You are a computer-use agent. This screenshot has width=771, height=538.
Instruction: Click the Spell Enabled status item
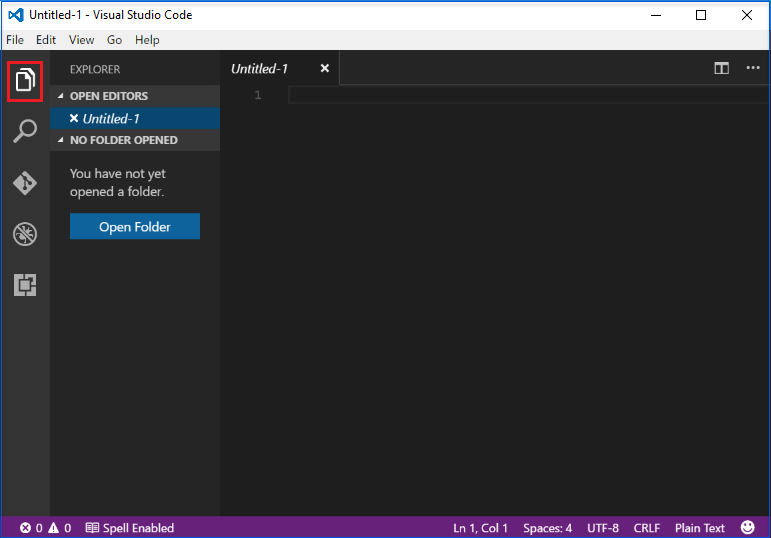[x=130, y=528]
